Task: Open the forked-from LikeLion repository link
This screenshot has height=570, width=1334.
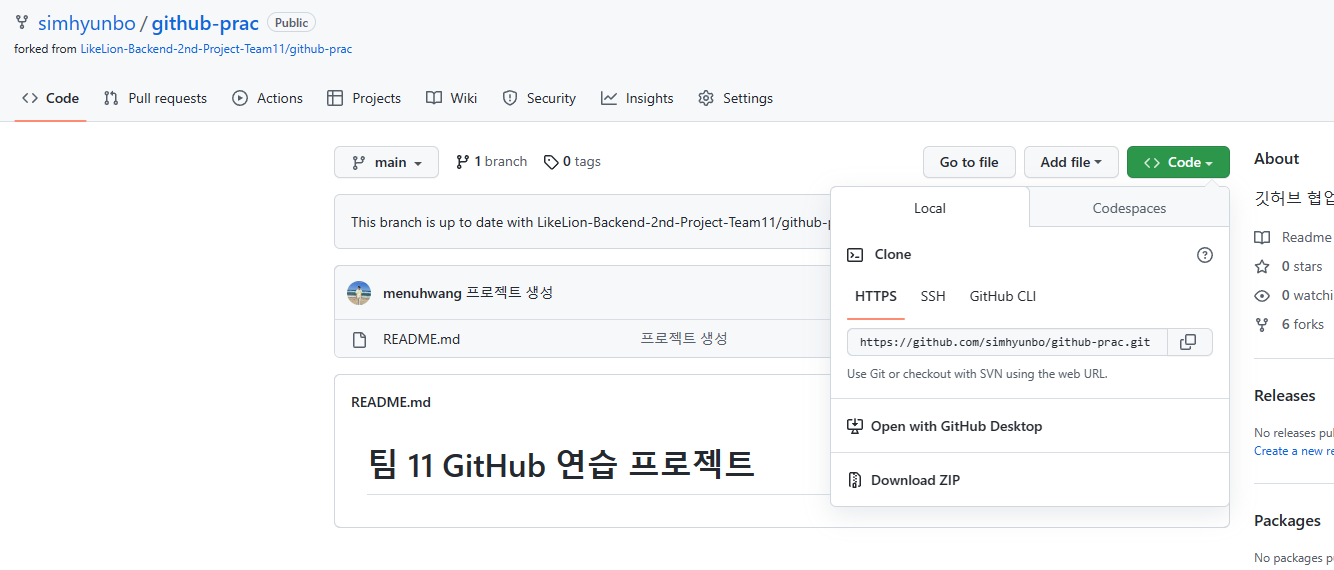Action: click(x=216, y=48)
